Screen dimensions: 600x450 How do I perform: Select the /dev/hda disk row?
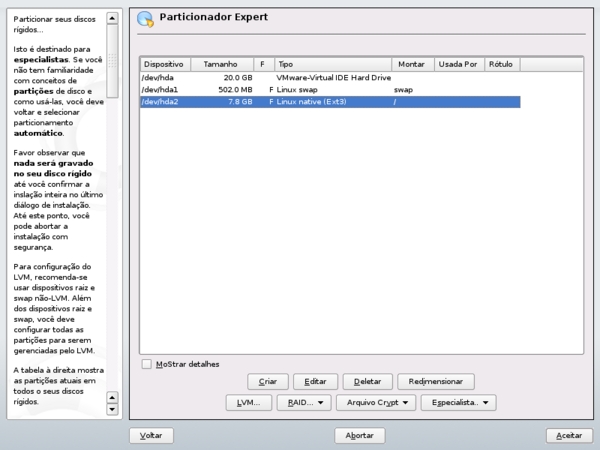[330, 78]
